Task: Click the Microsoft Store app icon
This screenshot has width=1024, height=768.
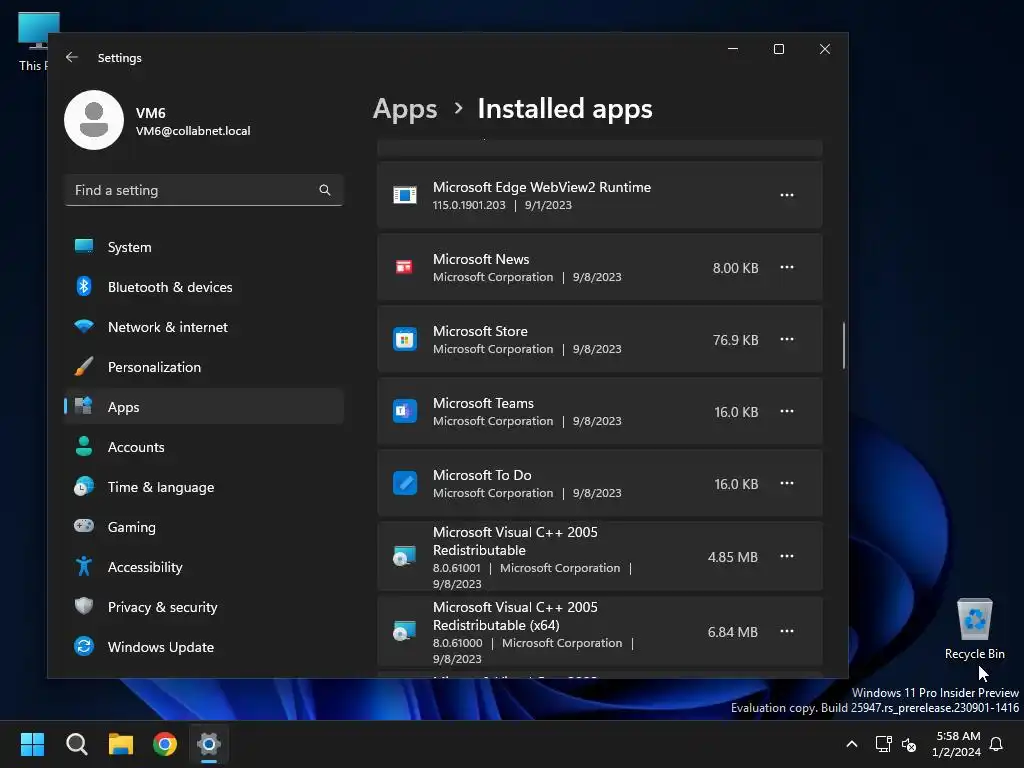Action: pyautogui.click(x=405, y=340)
